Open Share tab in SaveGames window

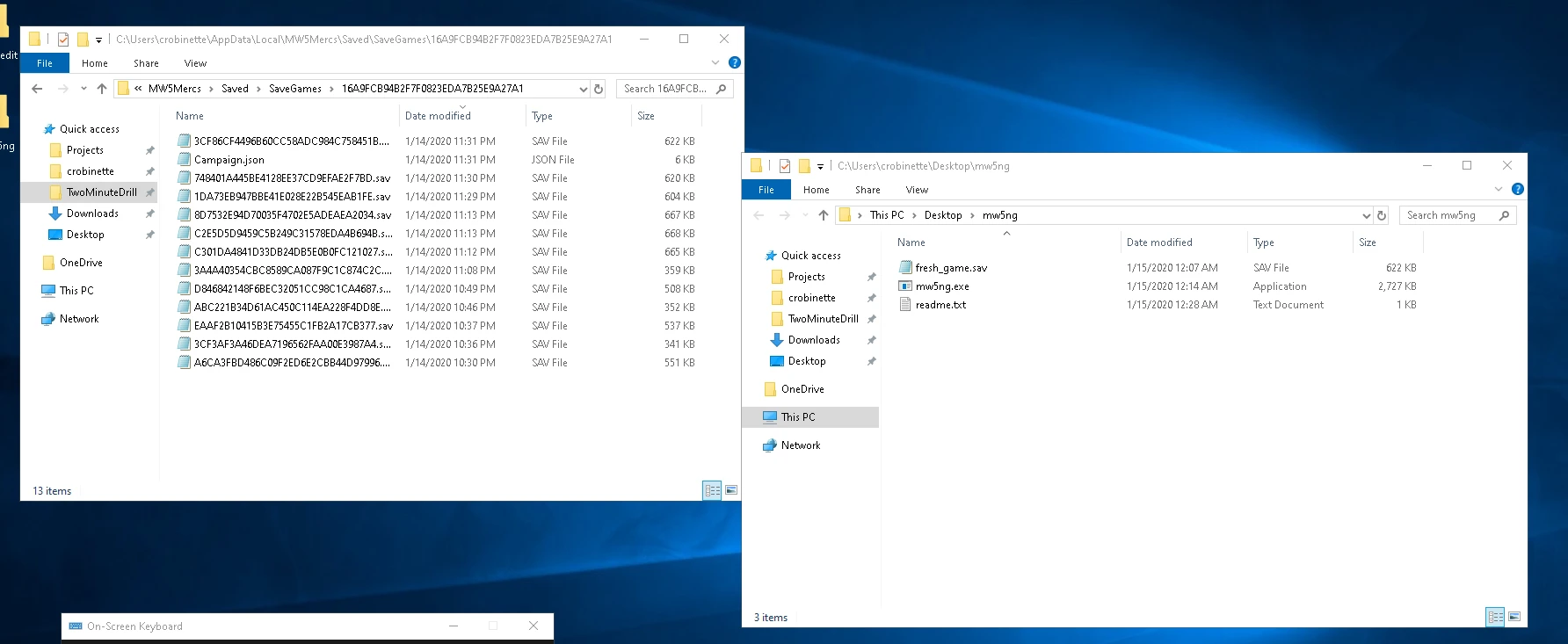pyautogui.click(x=146, y=63)
